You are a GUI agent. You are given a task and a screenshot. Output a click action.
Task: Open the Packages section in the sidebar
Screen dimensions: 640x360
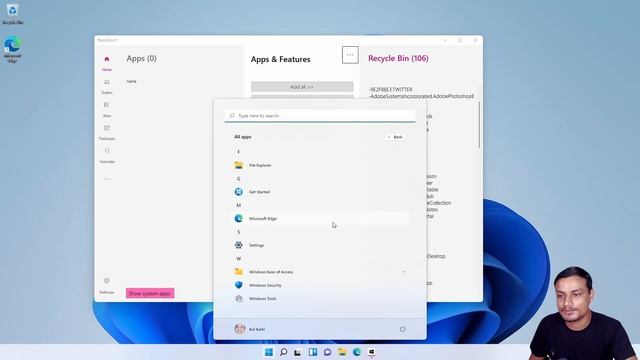click(107, 133)
